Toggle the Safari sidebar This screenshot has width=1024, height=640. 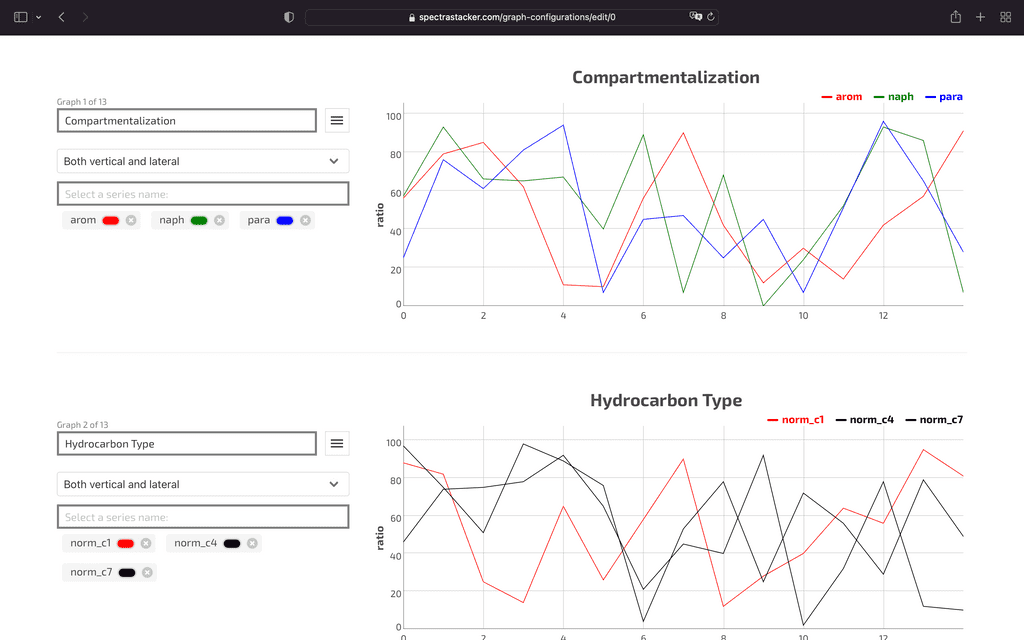(20, 17)
